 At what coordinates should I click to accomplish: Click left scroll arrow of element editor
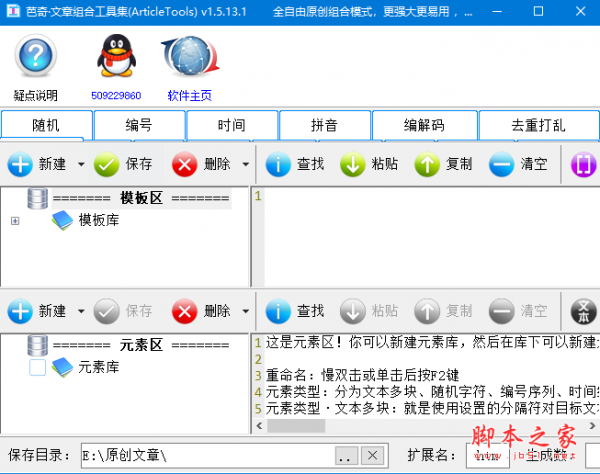[259, 426]
